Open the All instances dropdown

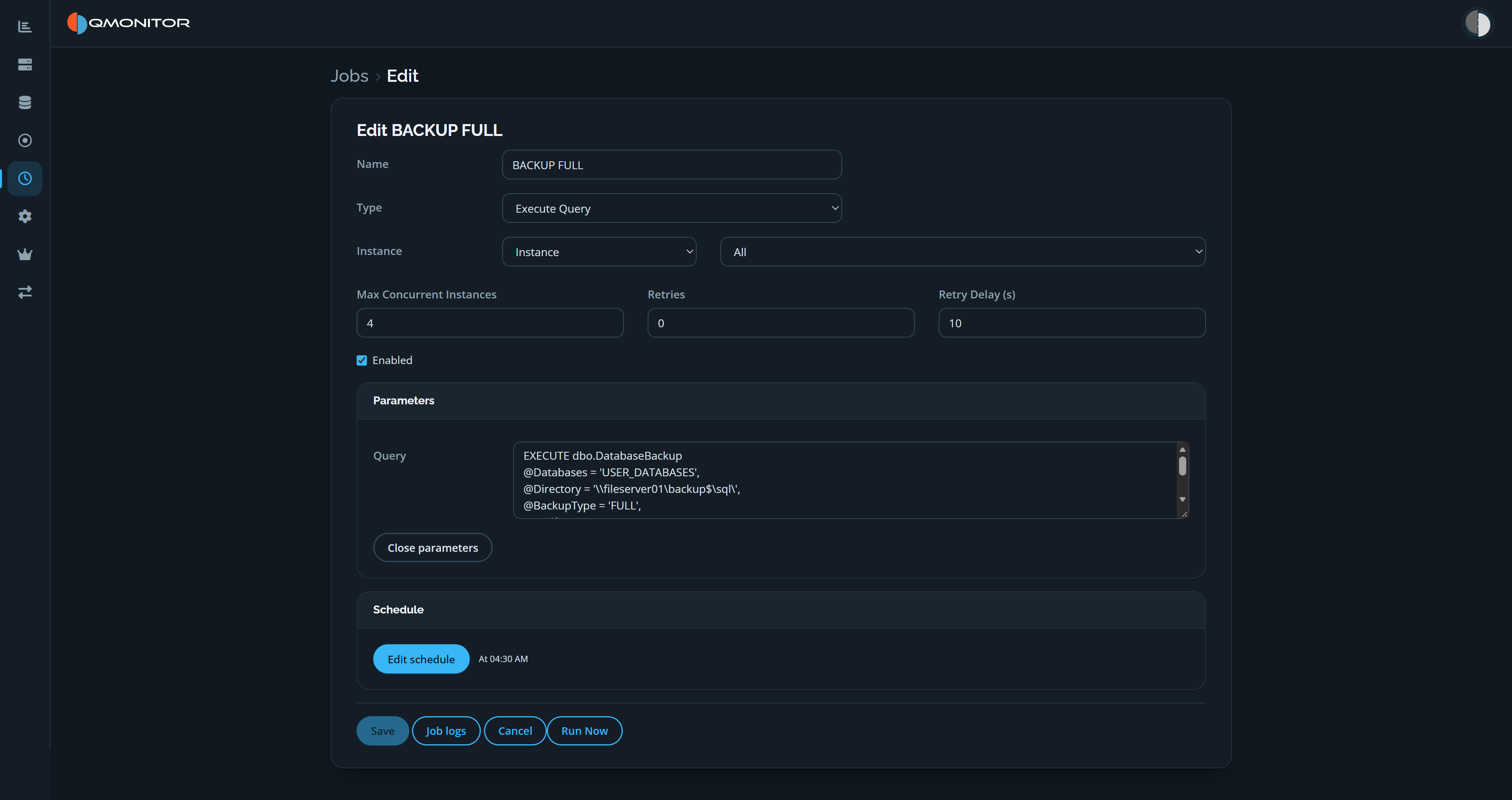(963, 252)
